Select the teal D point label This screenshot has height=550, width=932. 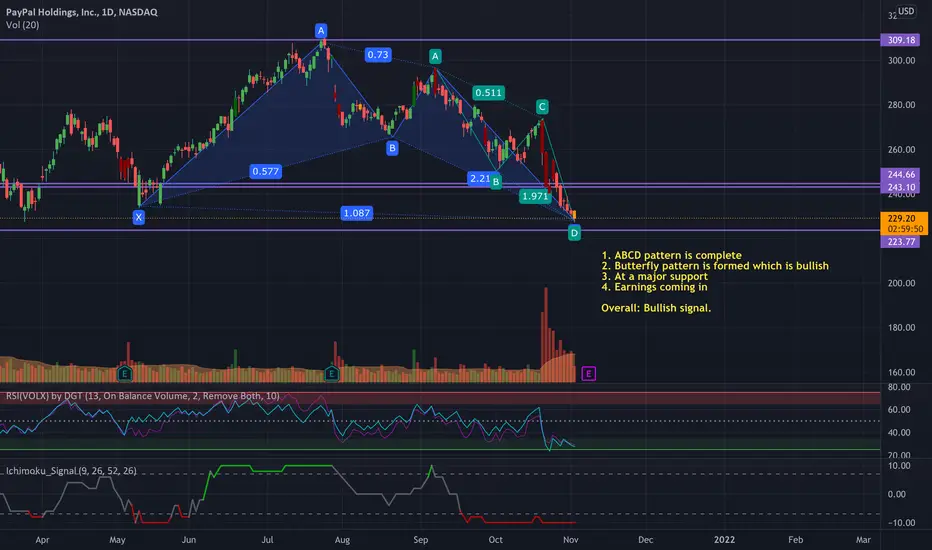[574, 233]
